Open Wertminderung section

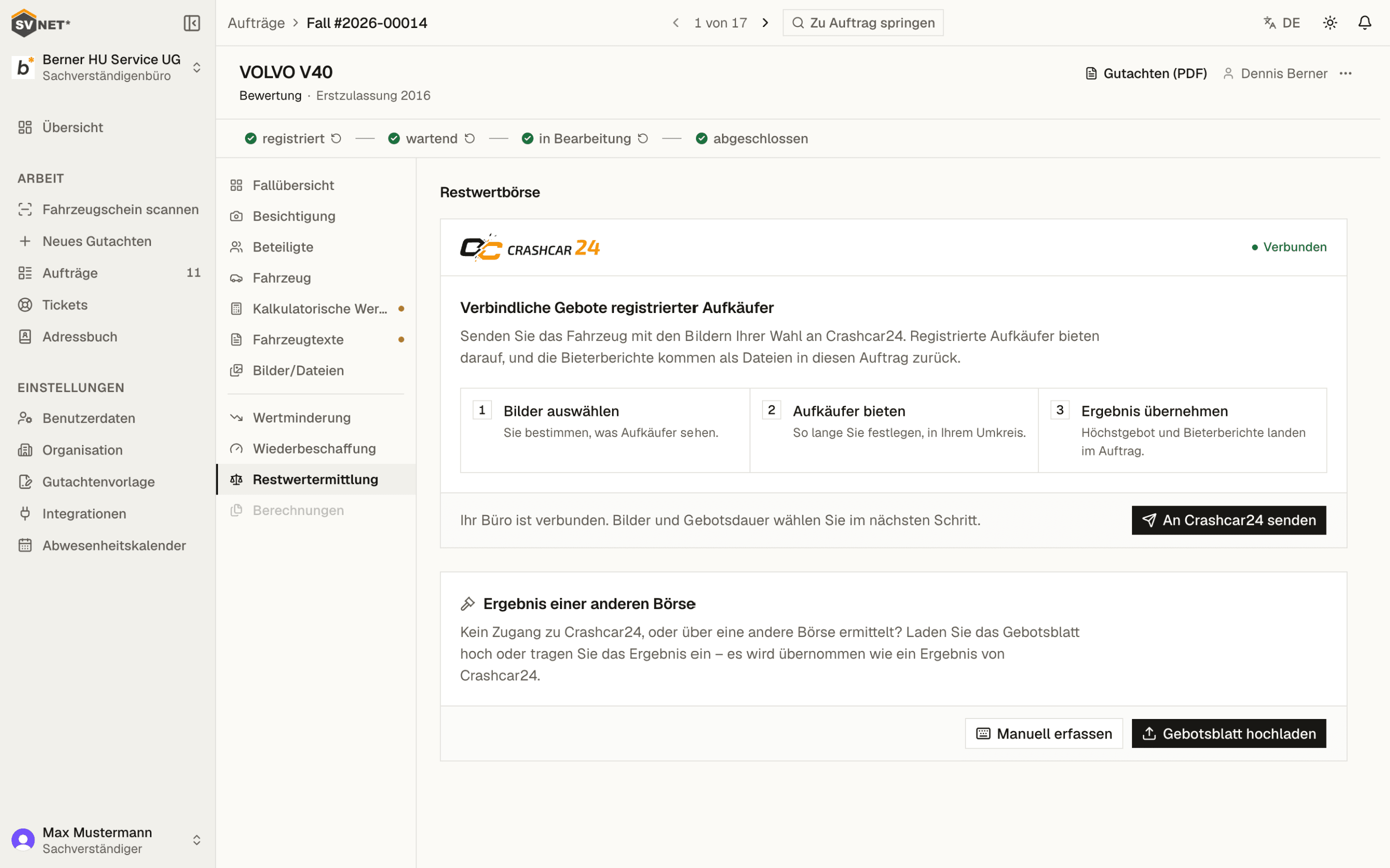pyautogui.click(x=316, y=417)
